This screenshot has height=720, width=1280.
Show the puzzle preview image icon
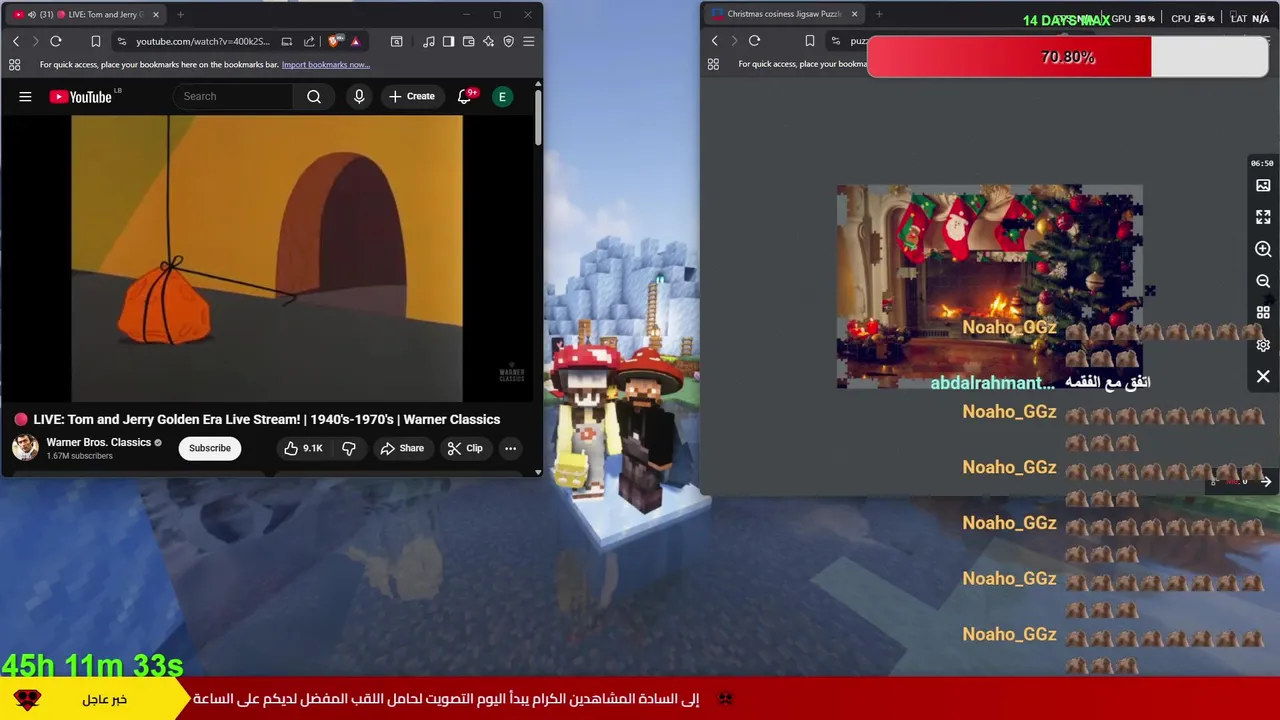1263,185
